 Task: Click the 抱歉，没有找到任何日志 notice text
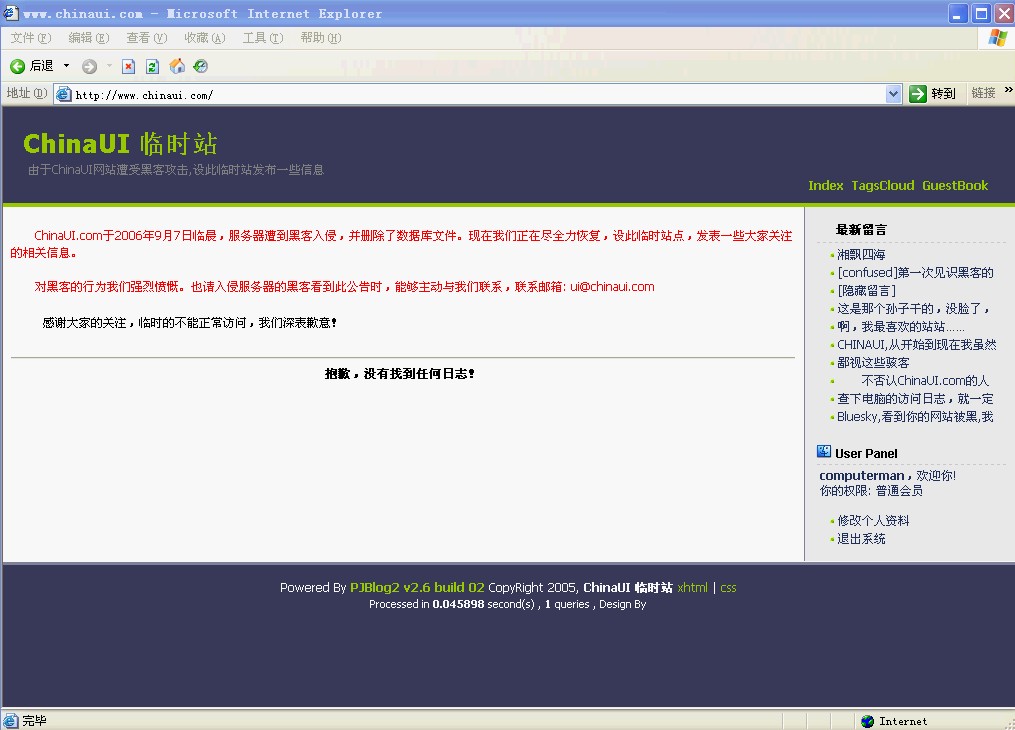[x=399, y=373]
